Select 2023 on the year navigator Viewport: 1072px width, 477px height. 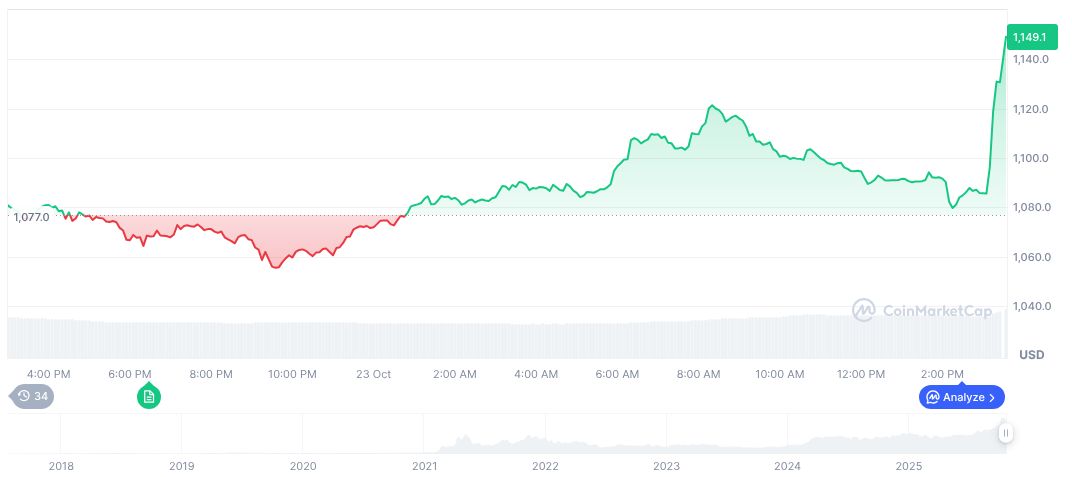[x=666, y=466]
